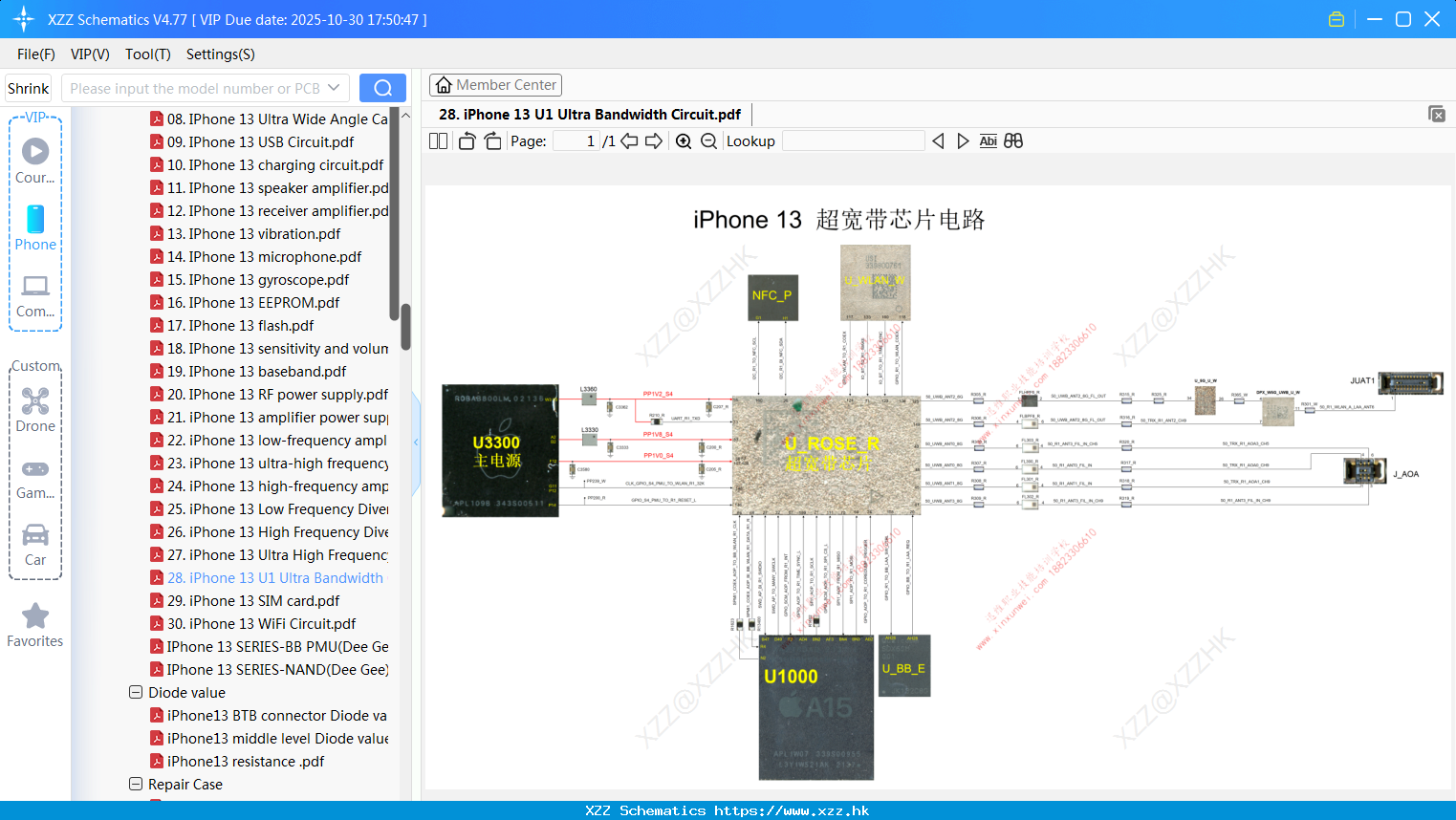The width and height of the screenshot is (1456, 820).
Task: Open 15. IPhone 13 gyroscope.pdf
Action: click(x=250, y=280)
